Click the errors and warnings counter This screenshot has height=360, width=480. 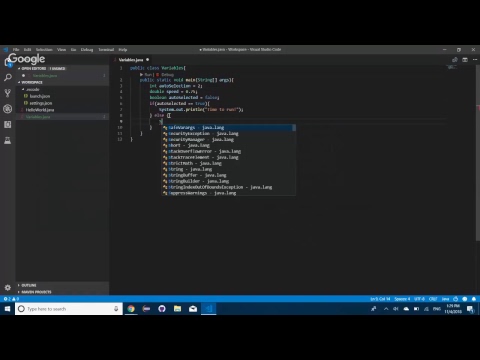[11, 299]
